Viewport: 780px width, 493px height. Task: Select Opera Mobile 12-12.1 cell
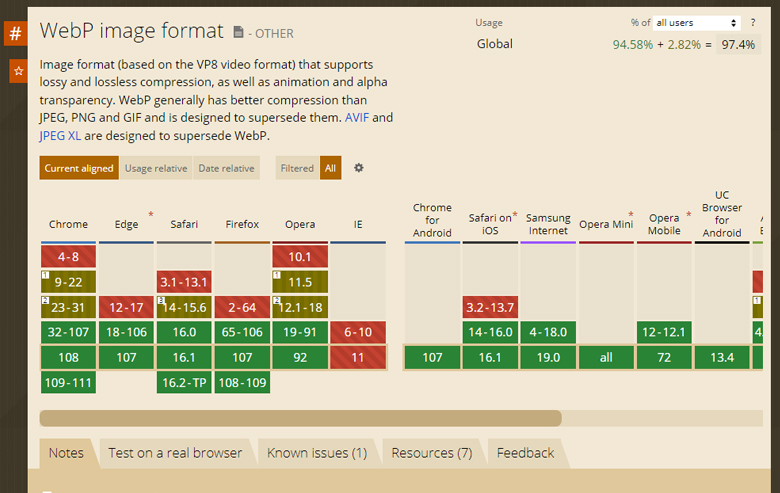[664, 332]
